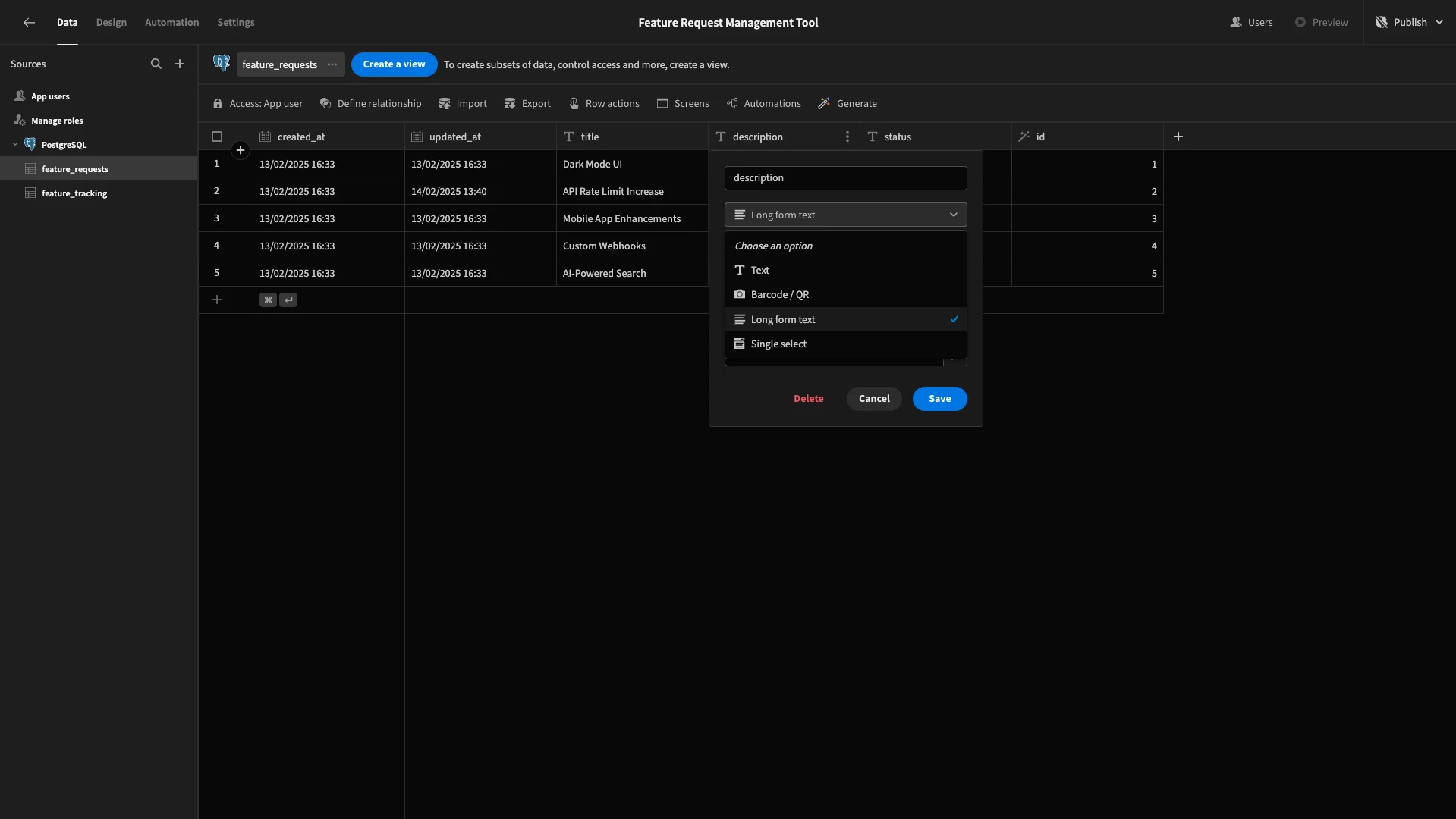
Task: Click the id column header
Action: click(1087, 137)
